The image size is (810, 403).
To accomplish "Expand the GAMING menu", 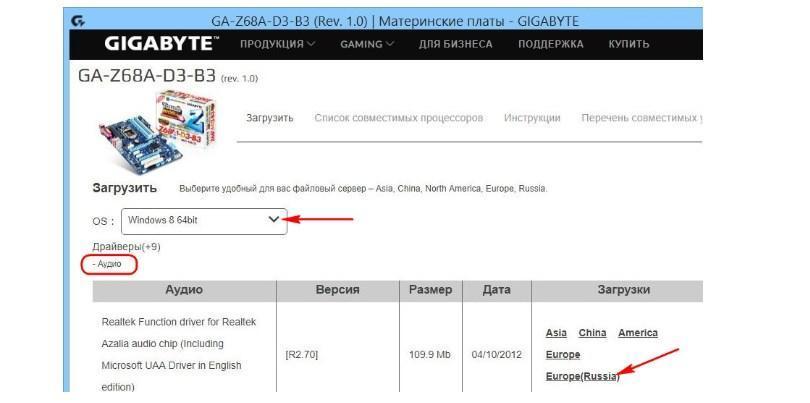I will [367, 44].
